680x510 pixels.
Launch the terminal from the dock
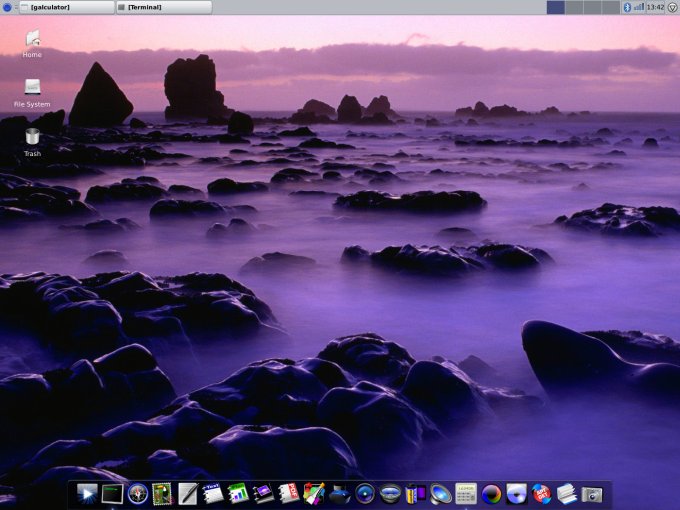(x=112, y=493)
